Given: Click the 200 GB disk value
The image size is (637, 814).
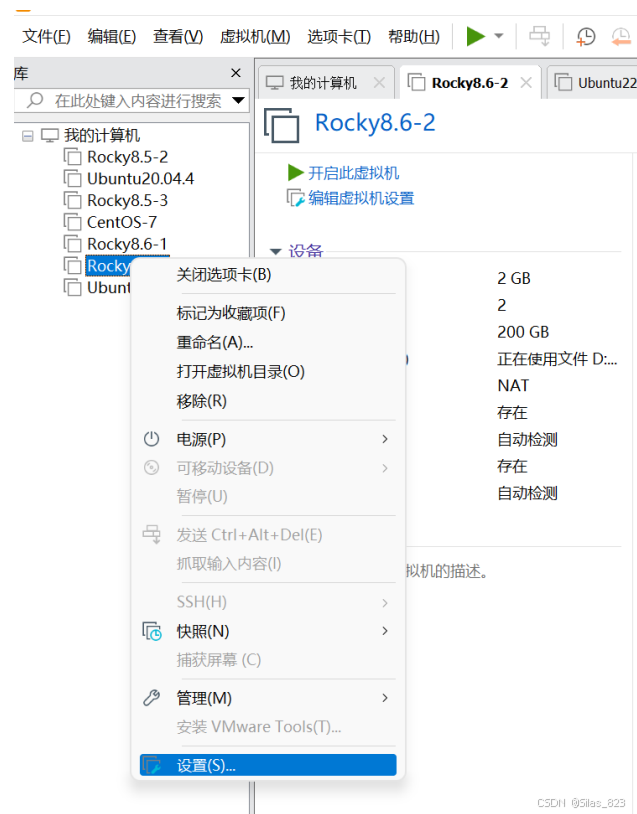Looking at the screenshot, I should pyautogui.click(x=523, y=332).
